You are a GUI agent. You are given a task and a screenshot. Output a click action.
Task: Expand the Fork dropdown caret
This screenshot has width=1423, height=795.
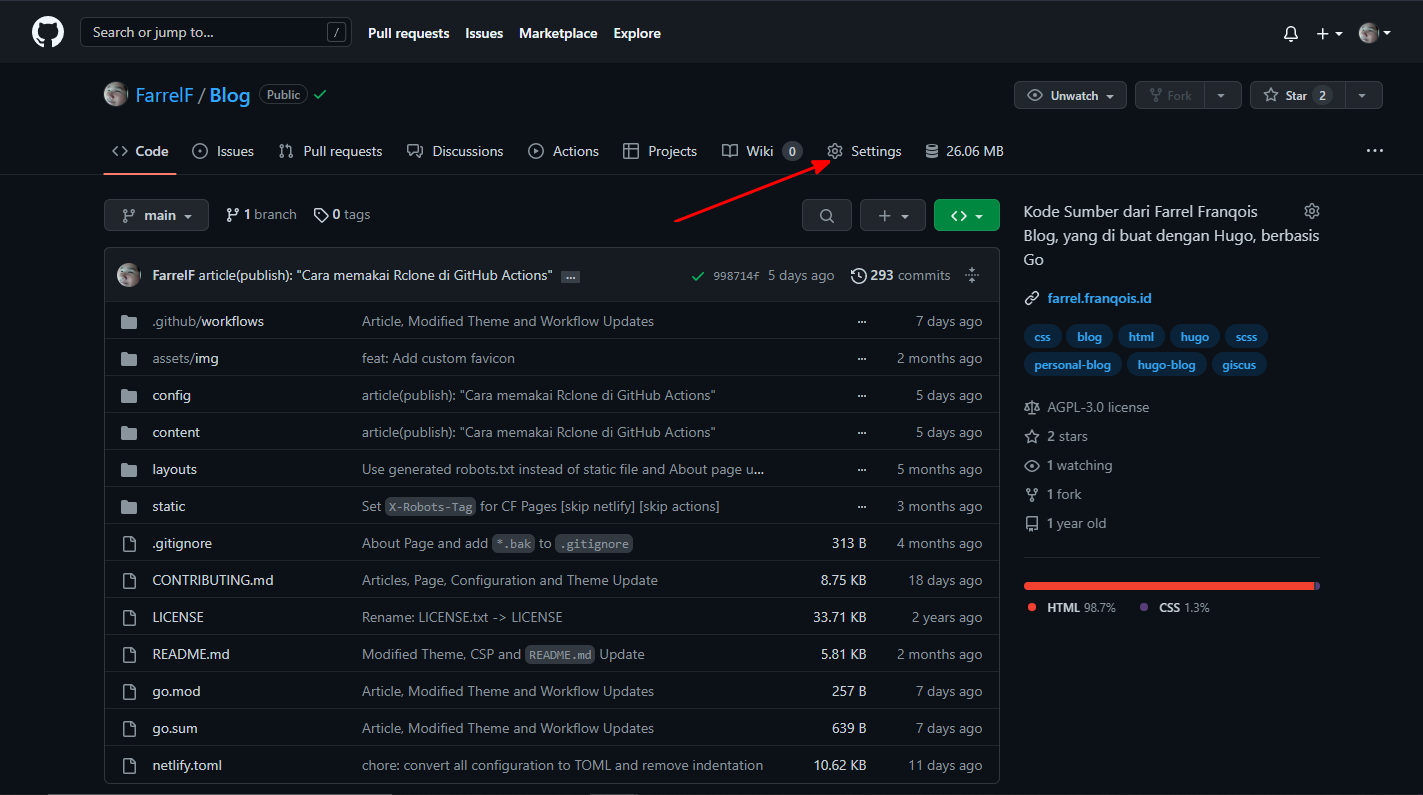coord(1222,95)
